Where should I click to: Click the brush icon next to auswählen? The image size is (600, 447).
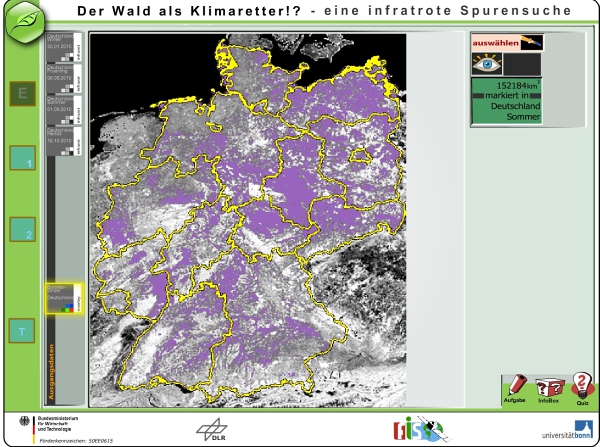point(532,43)
